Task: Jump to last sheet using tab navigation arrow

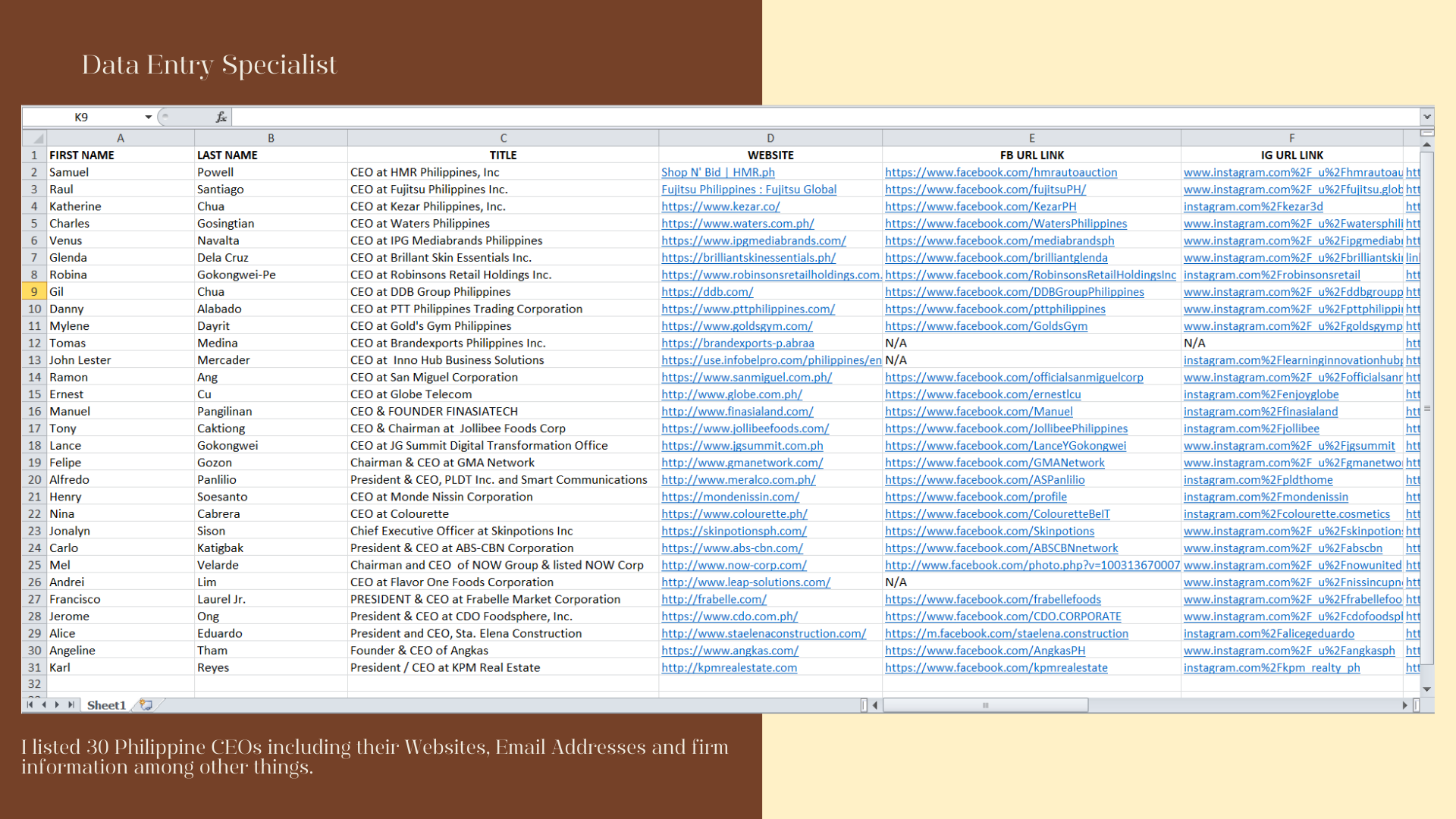Action: 71,705
